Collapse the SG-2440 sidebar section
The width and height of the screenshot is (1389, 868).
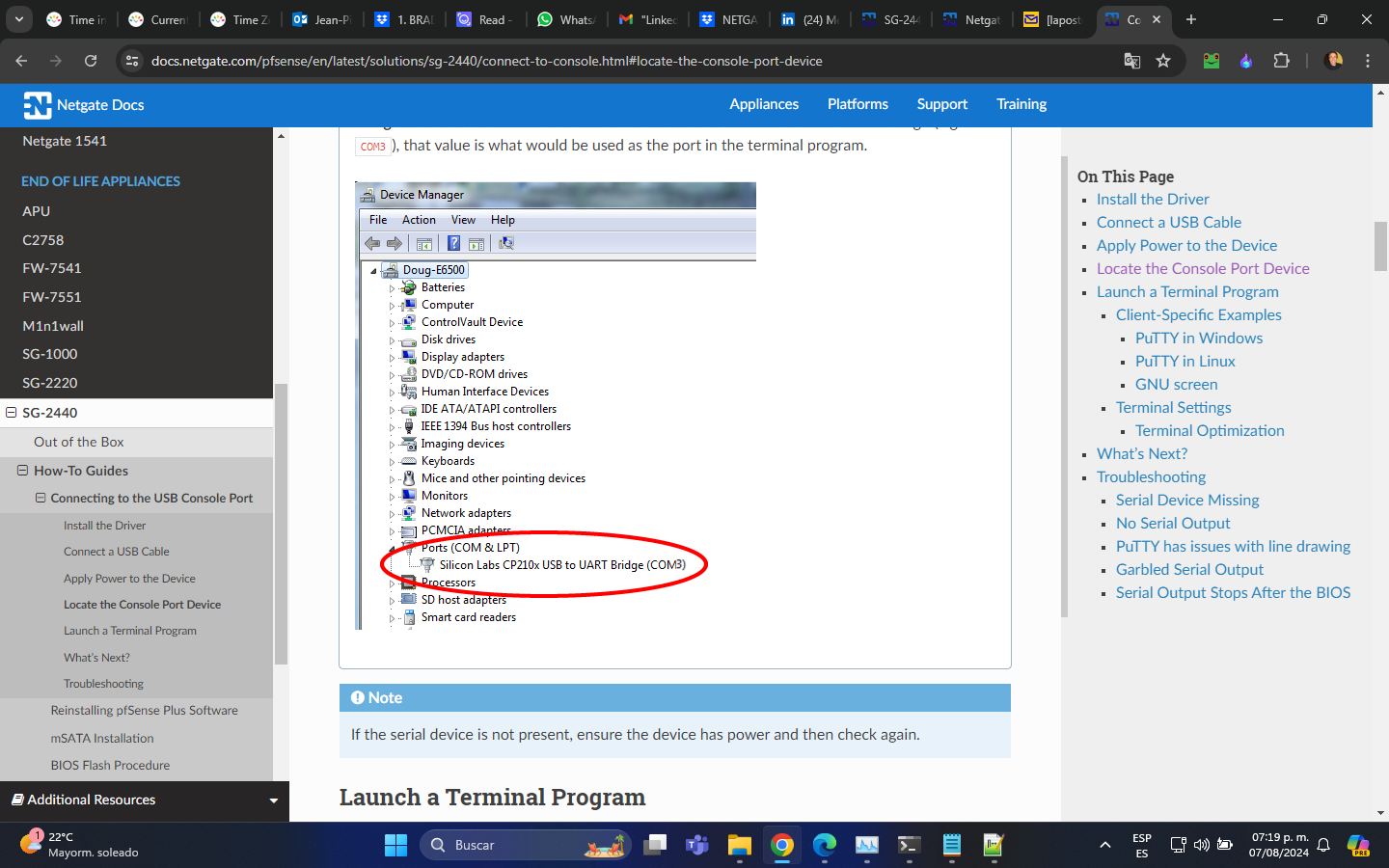point(12,413)
